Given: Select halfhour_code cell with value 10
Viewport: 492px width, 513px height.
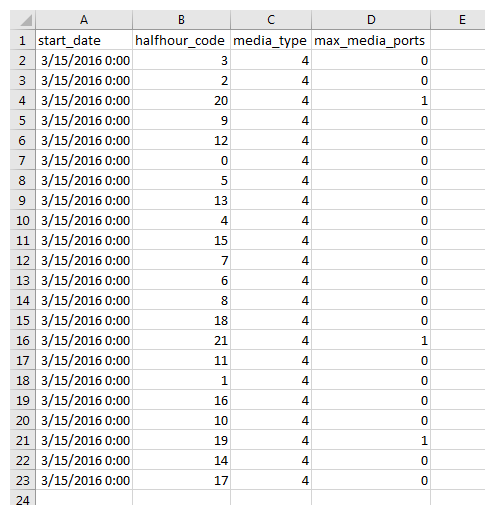Looking at the screenshot, I should click(181, 420).
